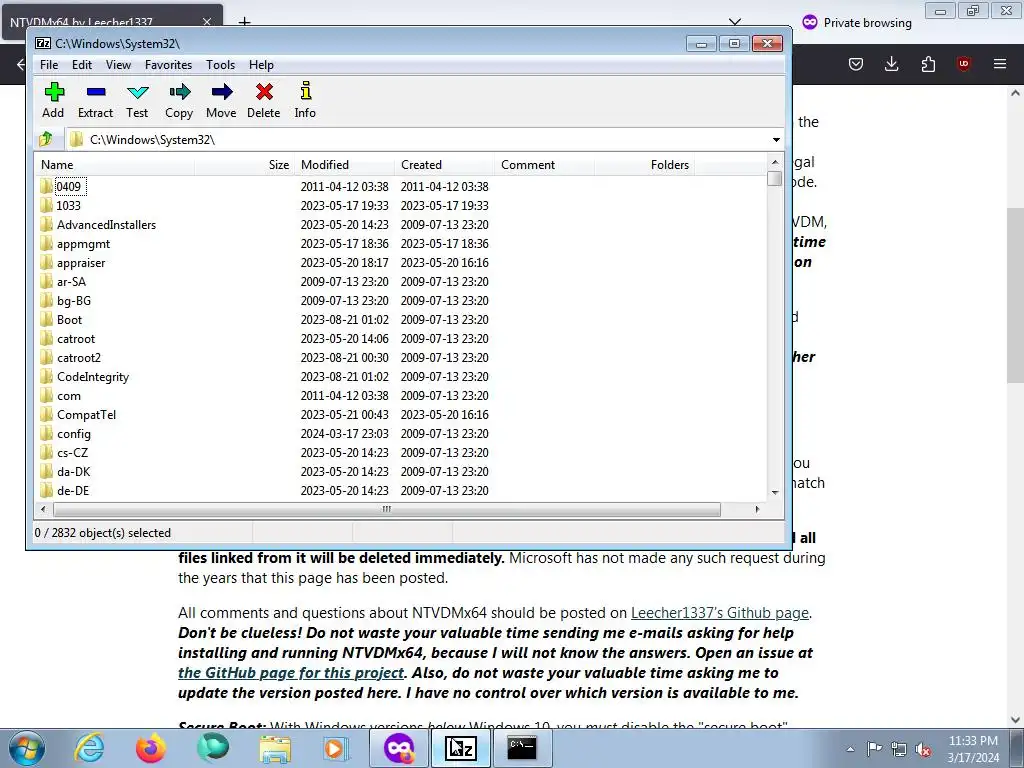Screen dimensions: 1024x768
Task: Click the uBlock Origin shield icon
Action: click(963, 64)
